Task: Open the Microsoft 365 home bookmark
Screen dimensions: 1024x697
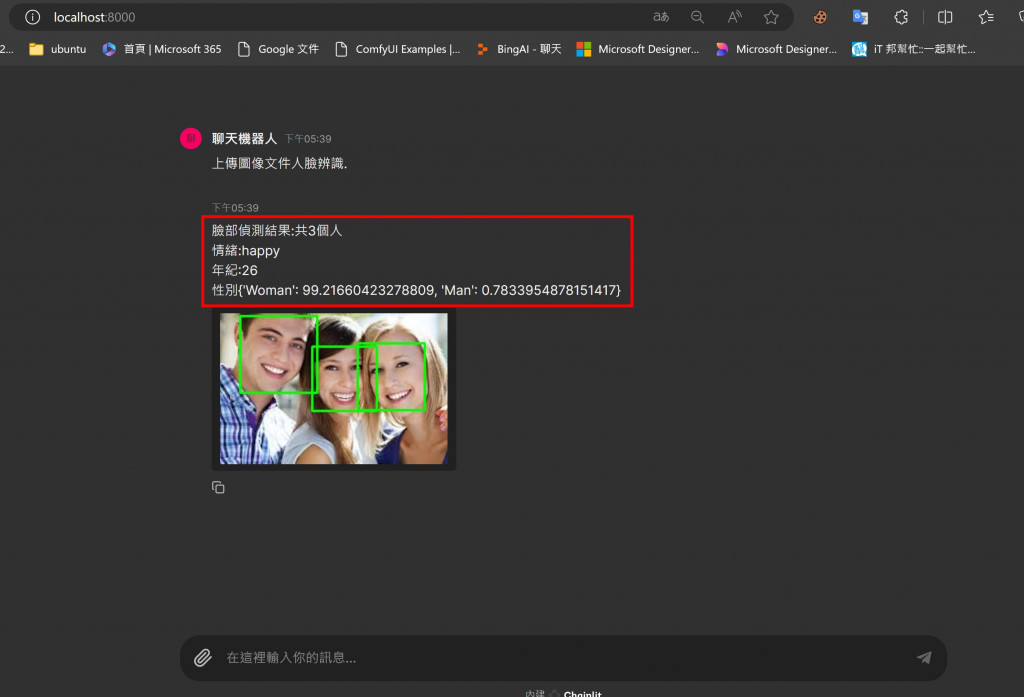Action: (162, 49)
